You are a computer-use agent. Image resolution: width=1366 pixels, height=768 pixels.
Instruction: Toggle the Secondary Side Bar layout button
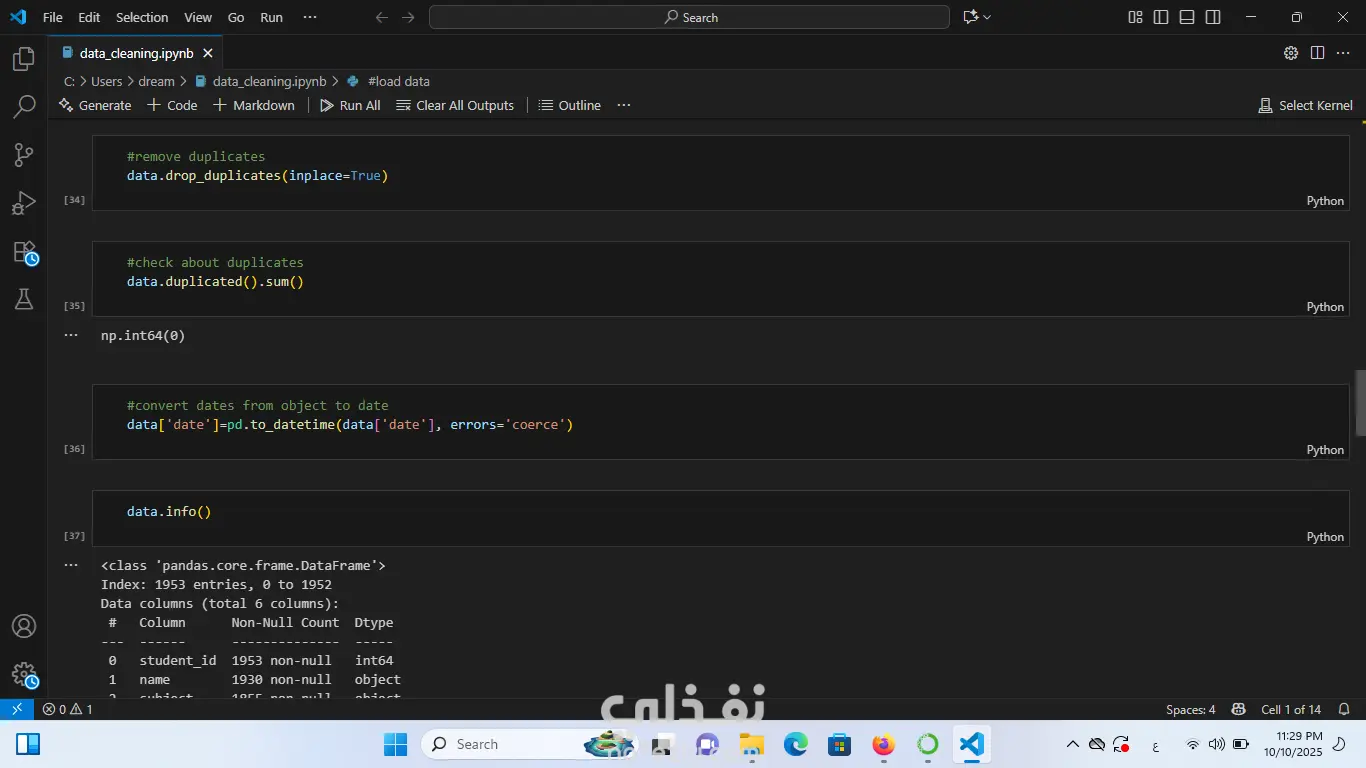click(1213, 17)
